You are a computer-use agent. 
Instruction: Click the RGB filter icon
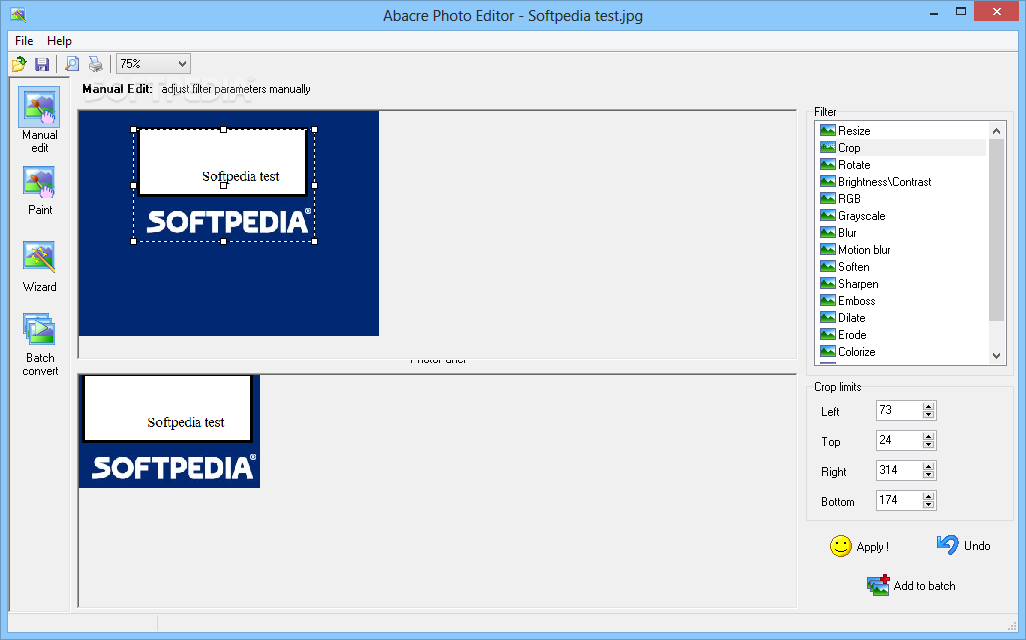(828, 198)
